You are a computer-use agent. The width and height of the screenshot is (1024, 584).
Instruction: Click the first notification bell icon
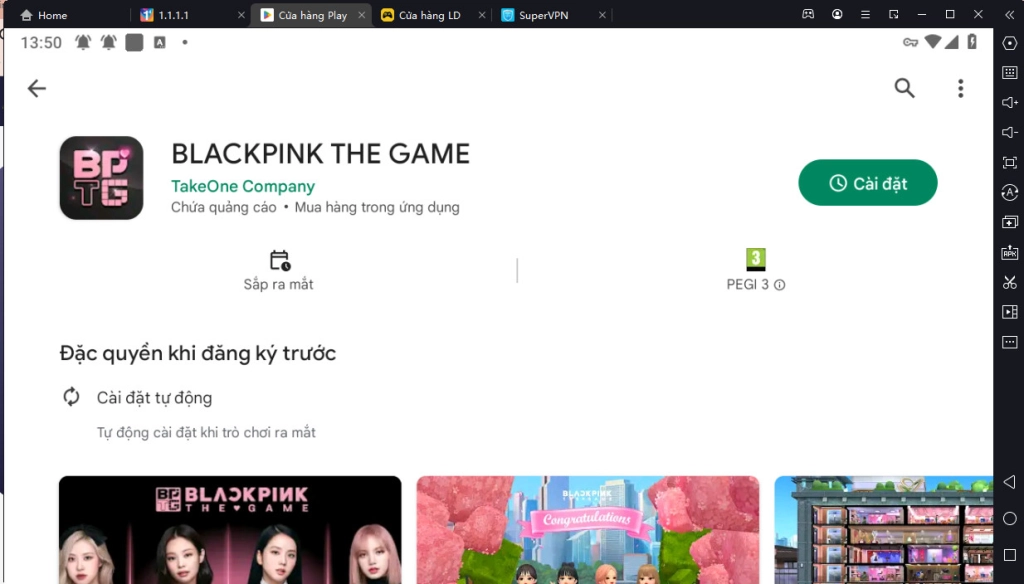pyautogui.click(x=83, y=42)
